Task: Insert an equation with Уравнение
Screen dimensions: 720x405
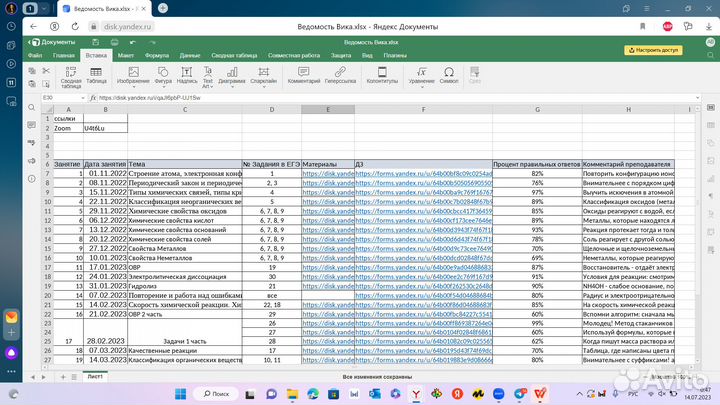Action: pos(422,74)
